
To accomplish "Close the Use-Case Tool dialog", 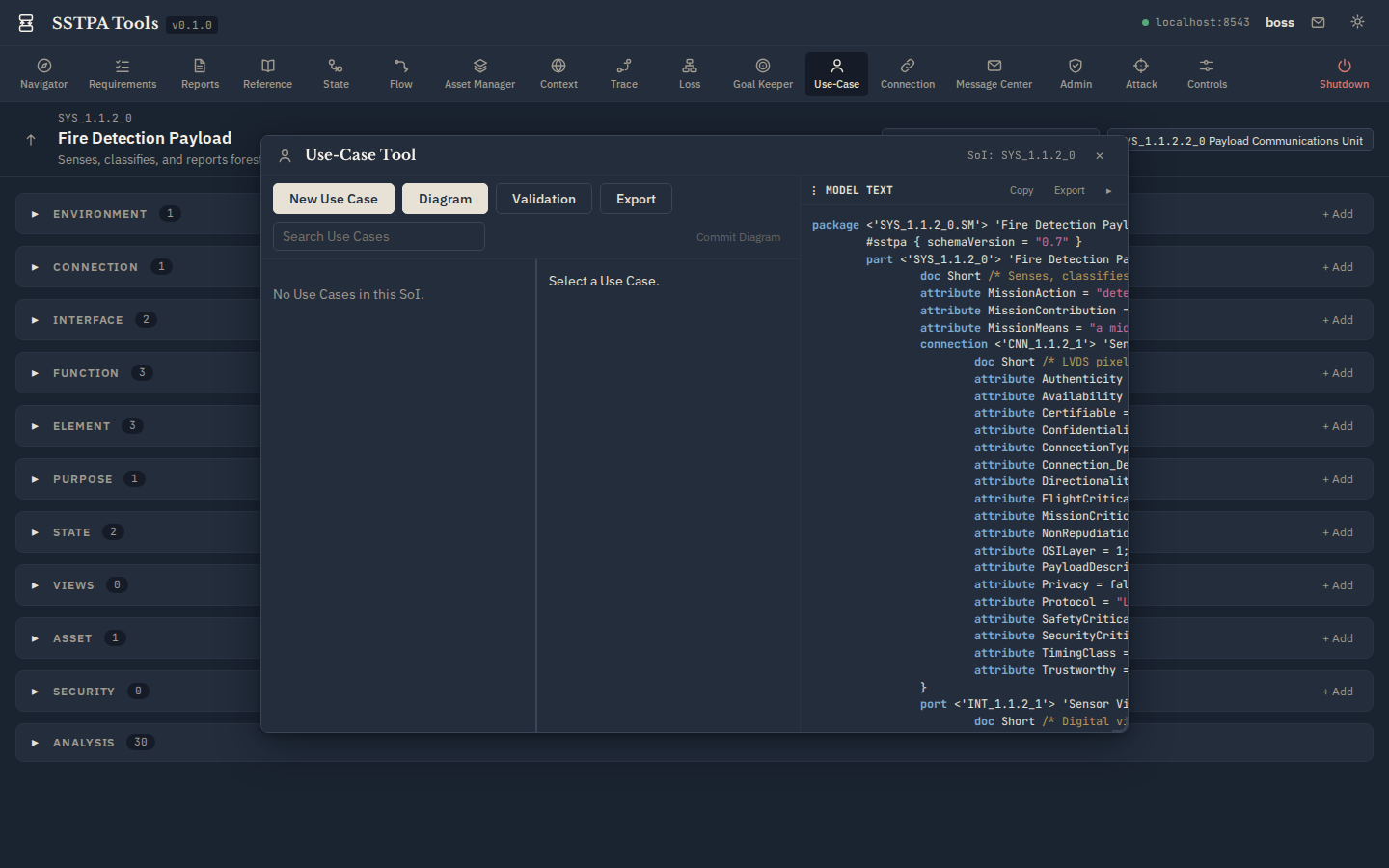I will (1100, 155).
